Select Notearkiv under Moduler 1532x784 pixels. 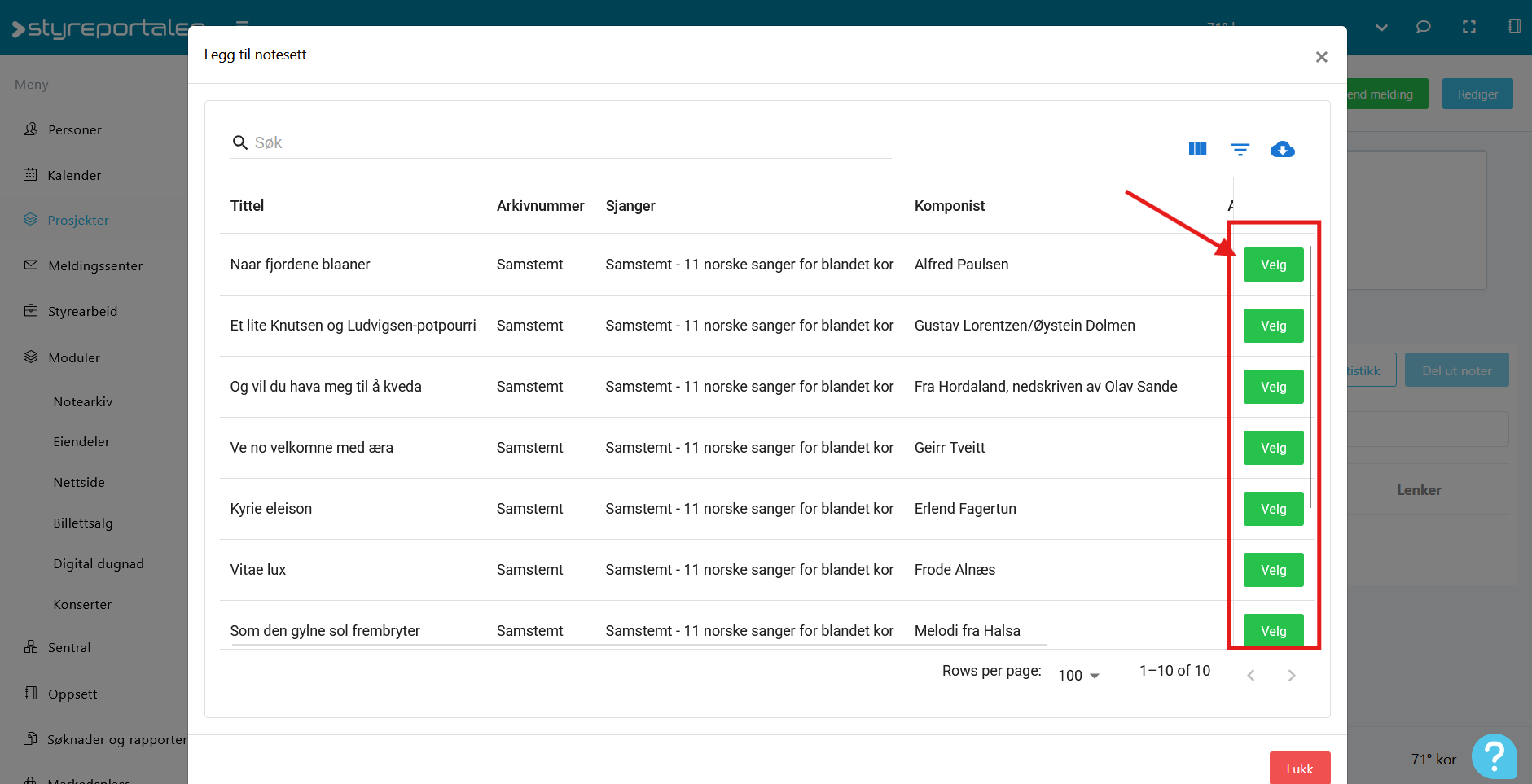point(82,402)
